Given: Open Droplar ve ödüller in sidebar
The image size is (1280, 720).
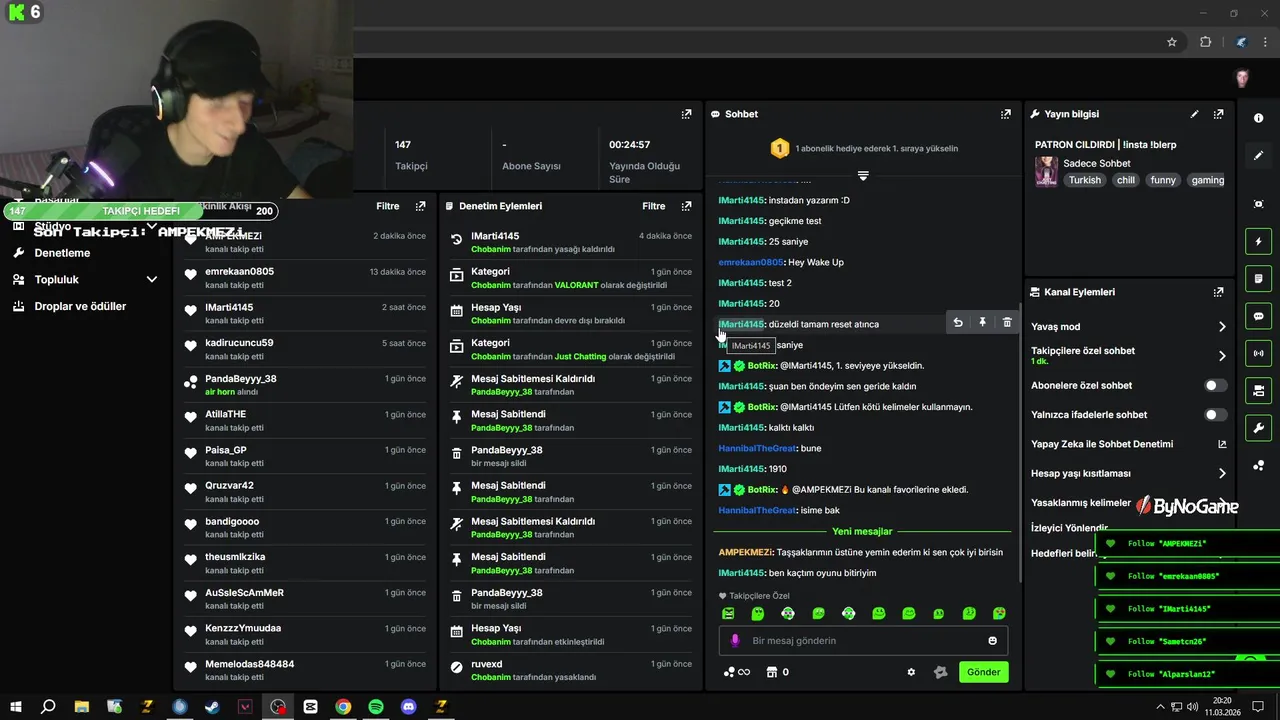Looking at the screenshot, I should coord(80,306).
